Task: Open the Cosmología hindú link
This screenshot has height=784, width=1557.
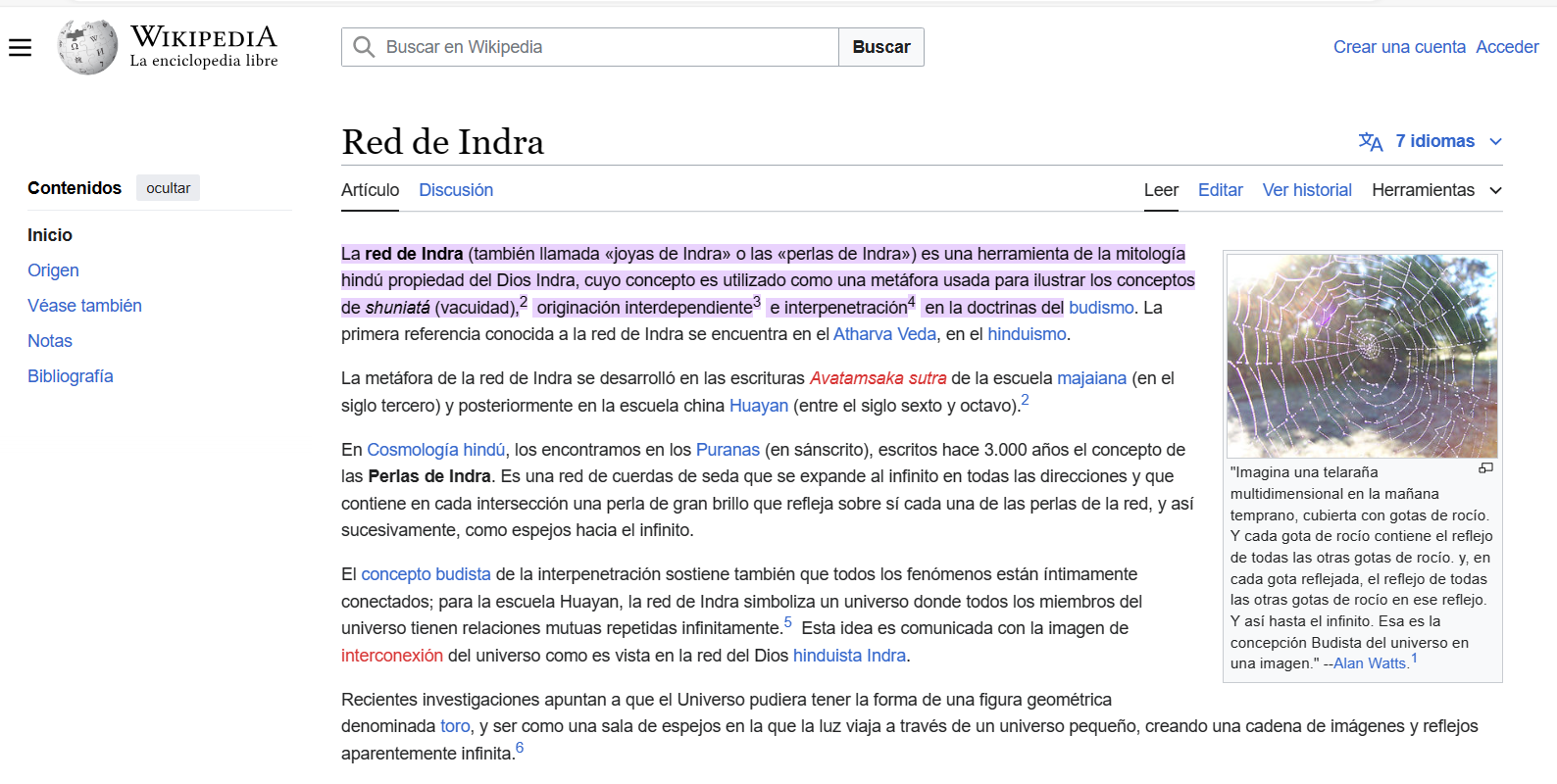Action: 435,450
